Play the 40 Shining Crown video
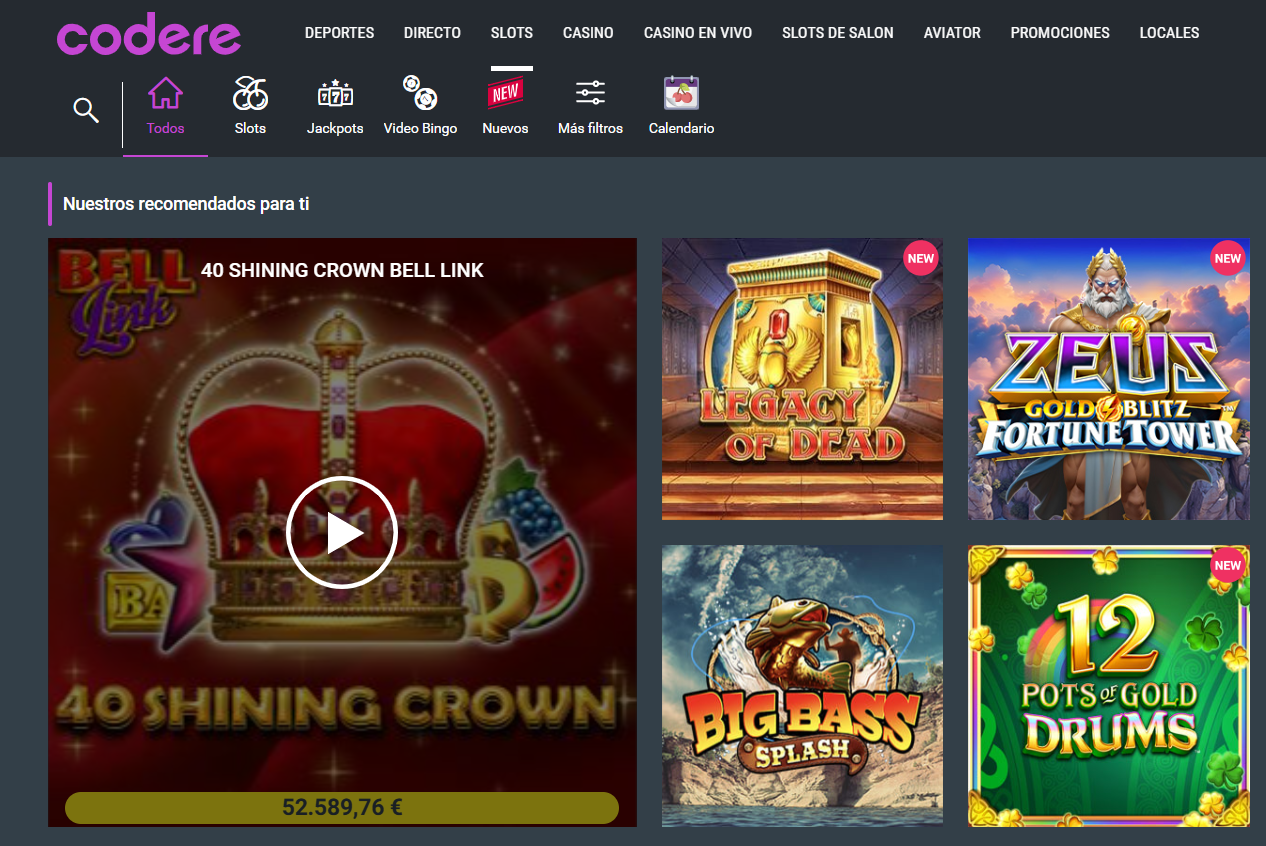Image resolution: width=1266 pixels, height=846 pixels. (342, 533)
